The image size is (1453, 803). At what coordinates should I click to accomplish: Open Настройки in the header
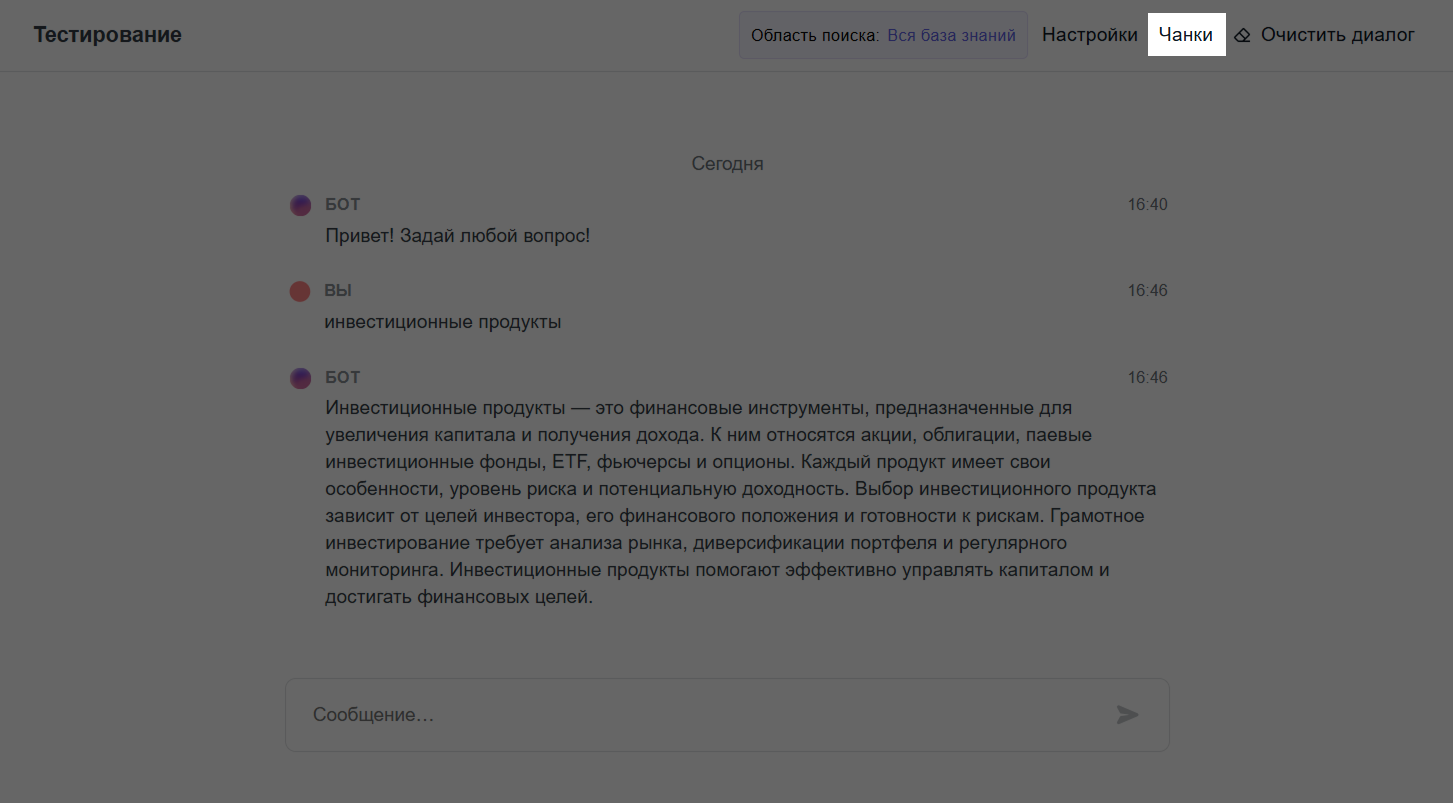pyautogui.click(x=1089, y=35)
